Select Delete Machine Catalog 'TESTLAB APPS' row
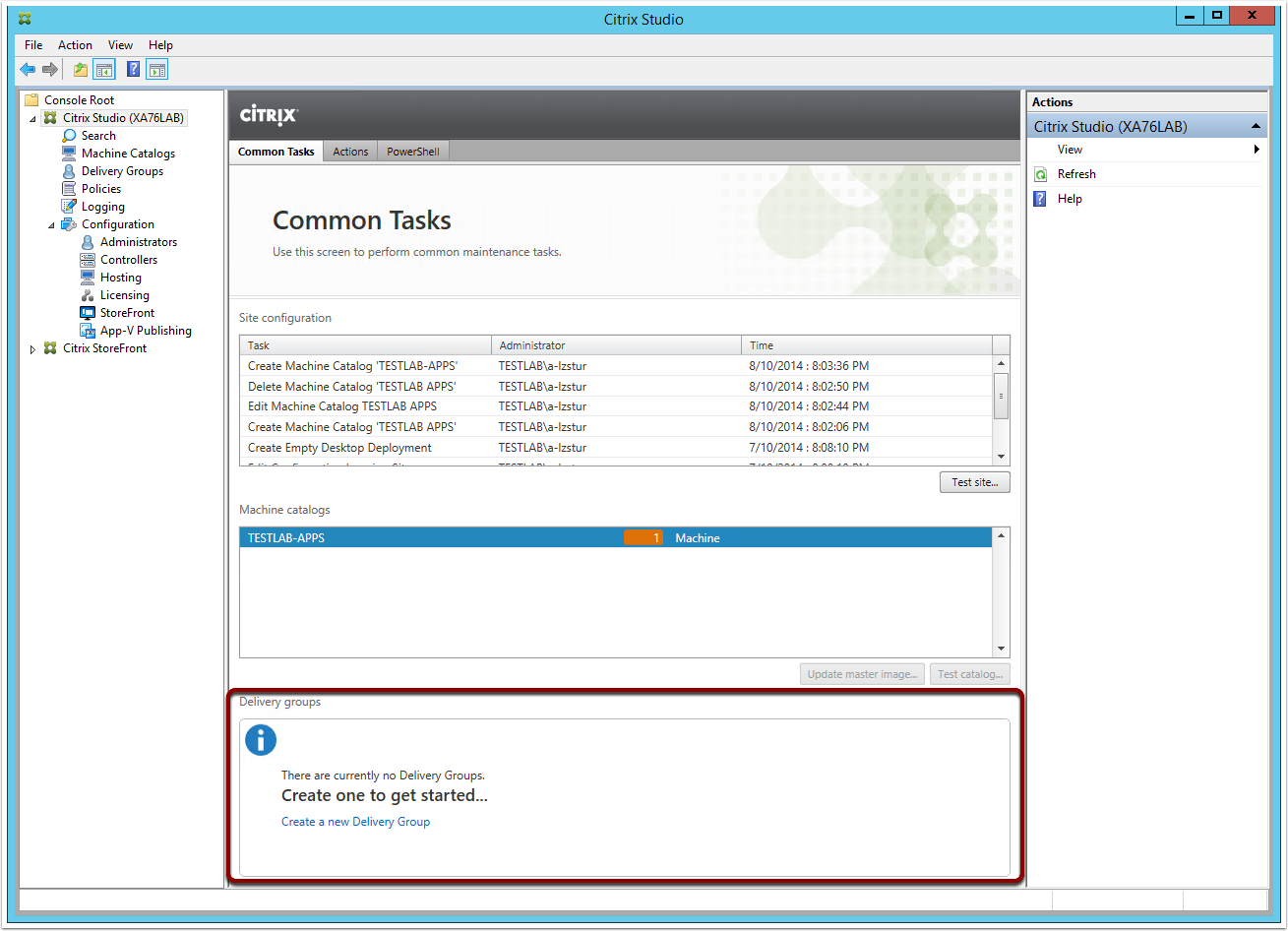Screen dimensions: 1288x931 616,387
